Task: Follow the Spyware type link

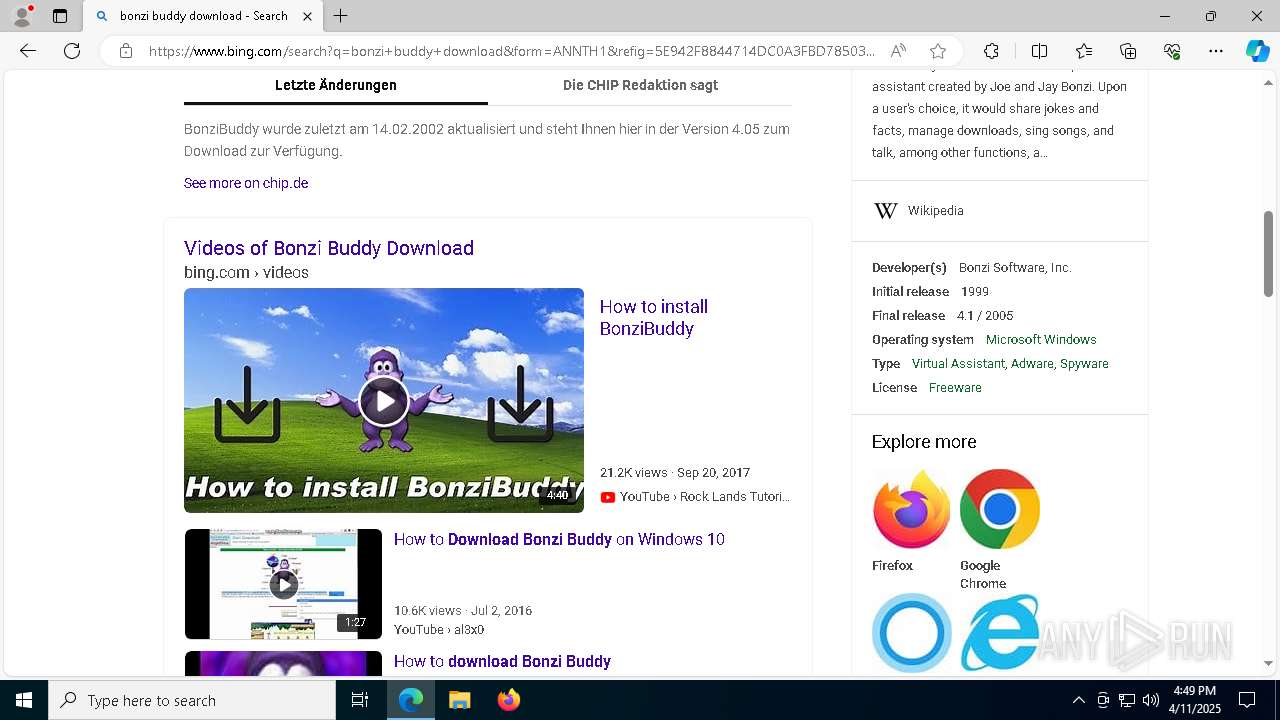Action: pyautogui.click(x=1084, y=364)
